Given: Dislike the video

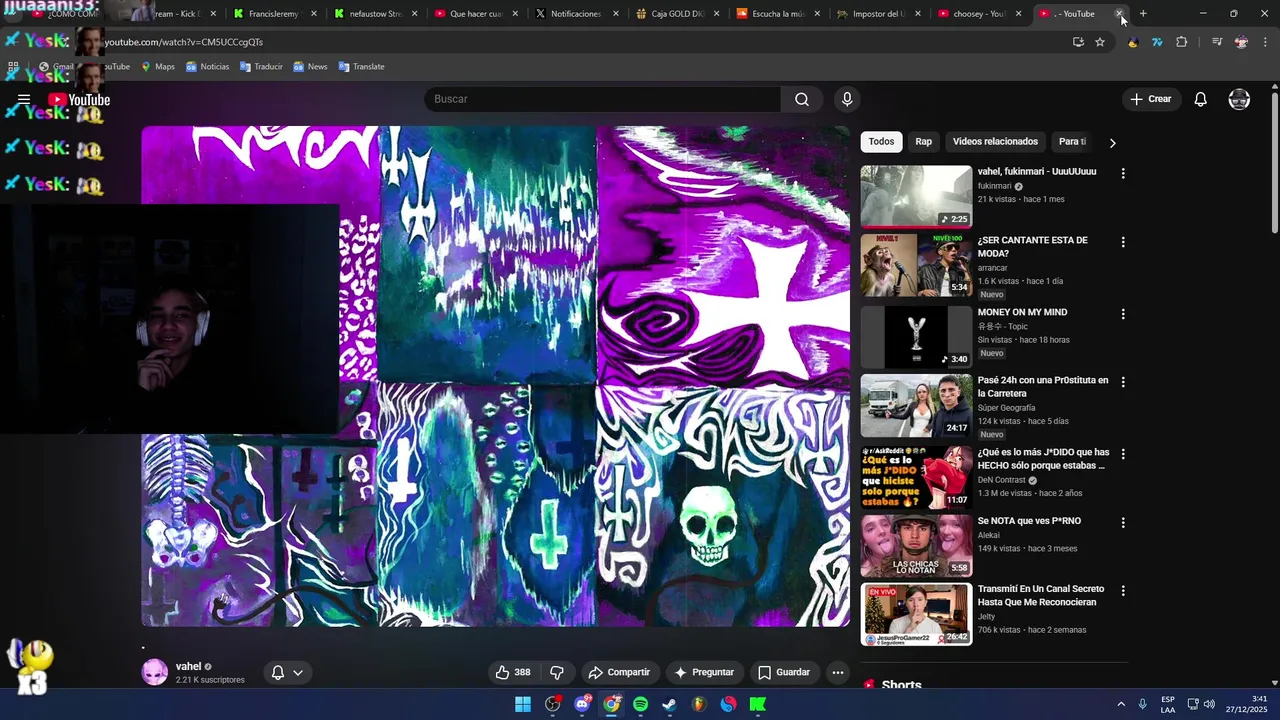Looking at the screenshot, I should coord(557,672).
